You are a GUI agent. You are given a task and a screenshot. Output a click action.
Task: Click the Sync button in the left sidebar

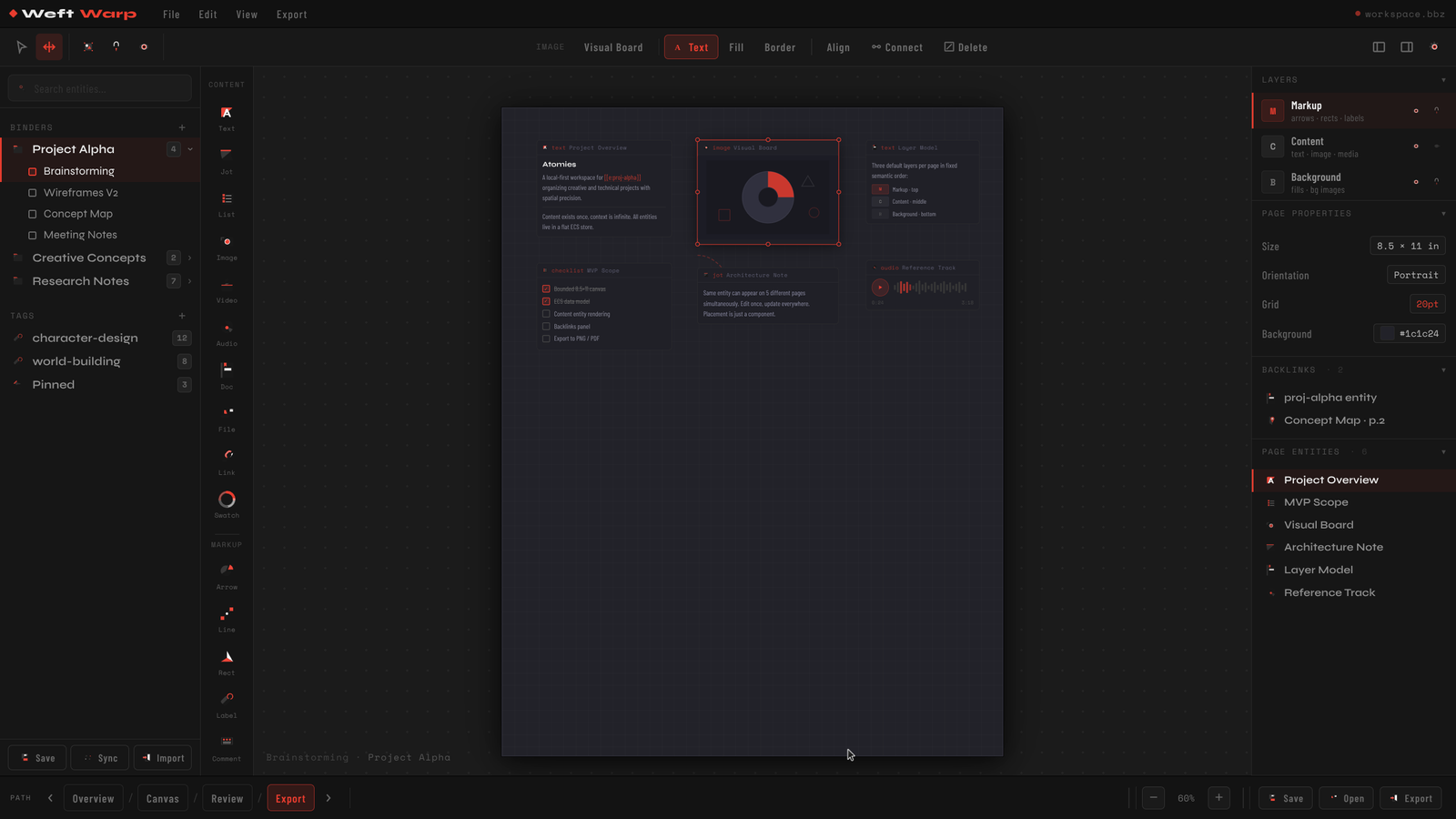point(100,757)
